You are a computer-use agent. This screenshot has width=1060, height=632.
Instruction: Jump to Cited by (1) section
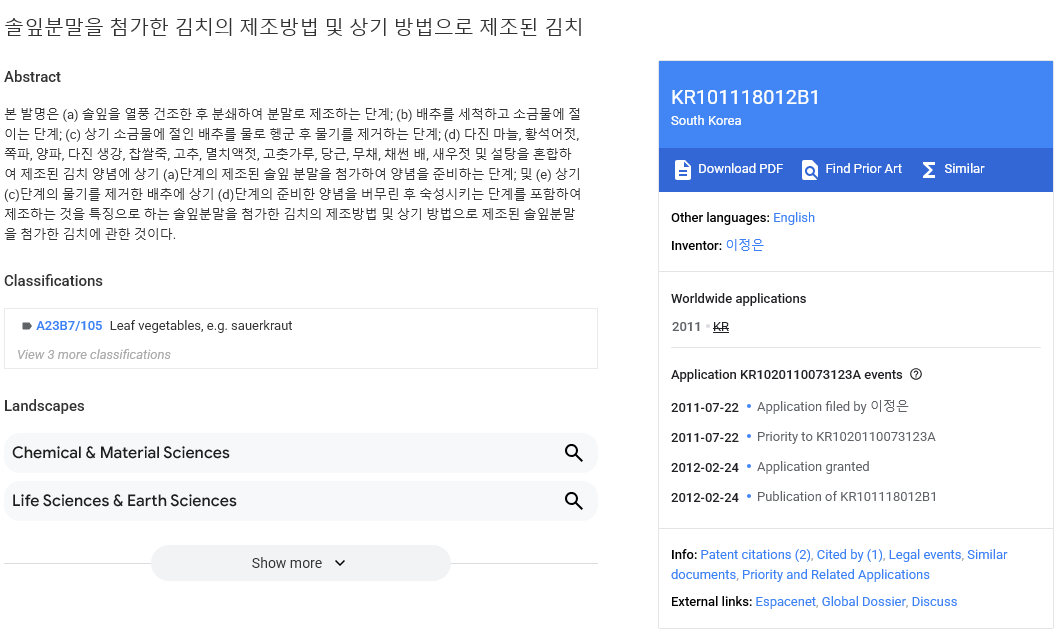pyautogui.click(x=849, y=555)
